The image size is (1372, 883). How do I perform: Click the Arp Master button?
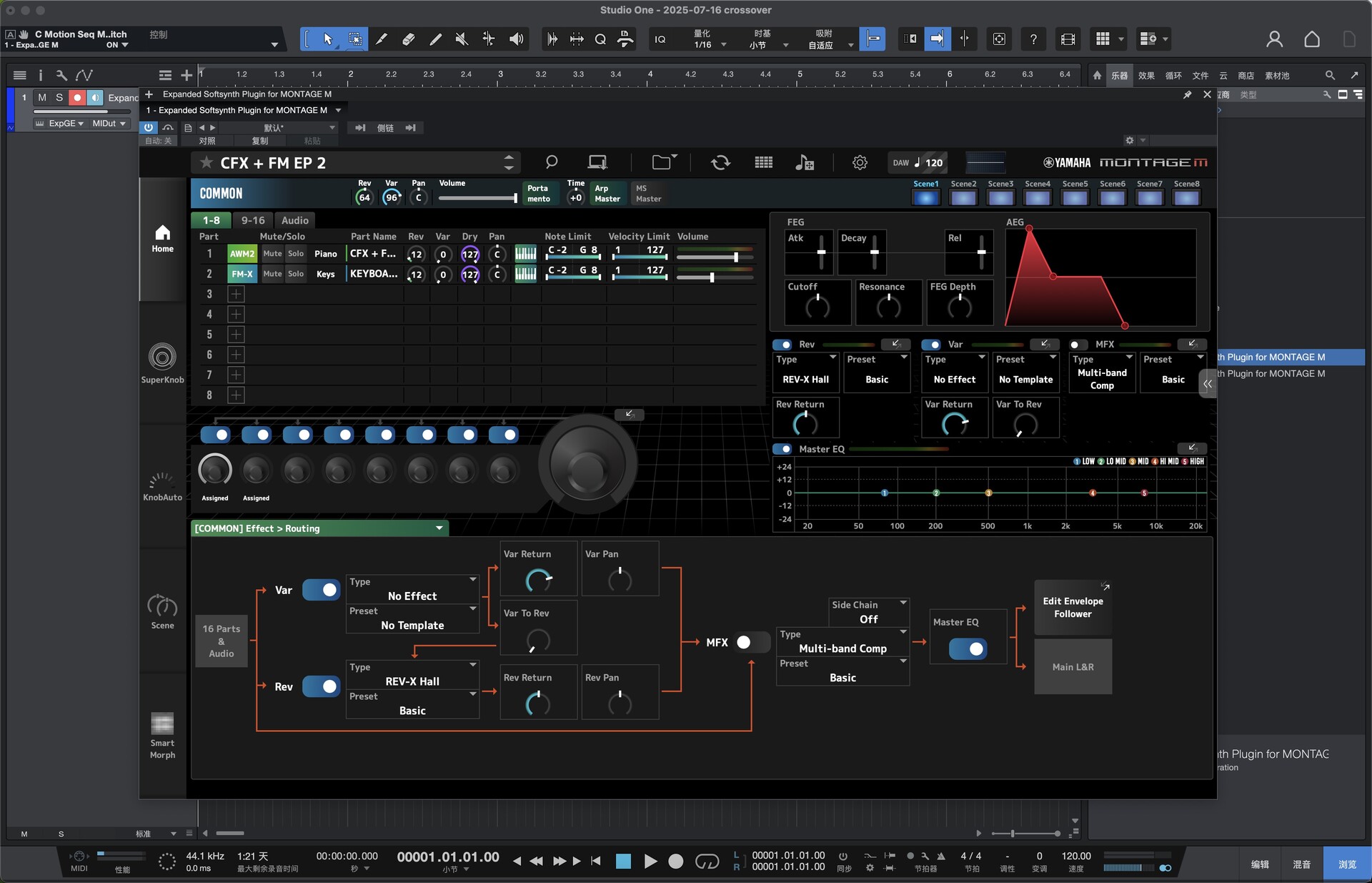pyautogui.click(x=607, y=193)
